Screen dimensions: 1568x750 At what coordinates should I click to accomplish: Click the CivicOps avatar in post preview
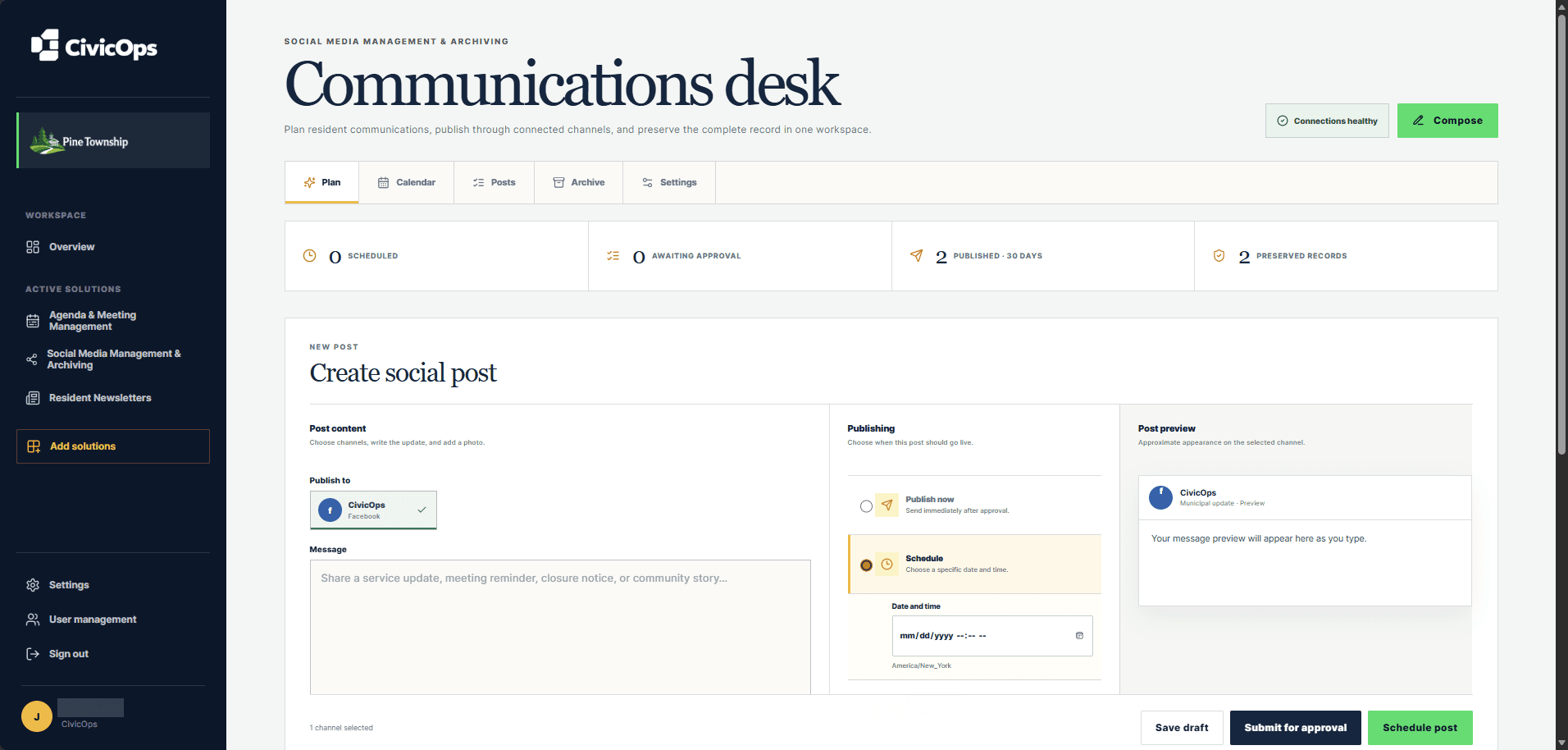pyautogui.click(x=1160, y=497)
